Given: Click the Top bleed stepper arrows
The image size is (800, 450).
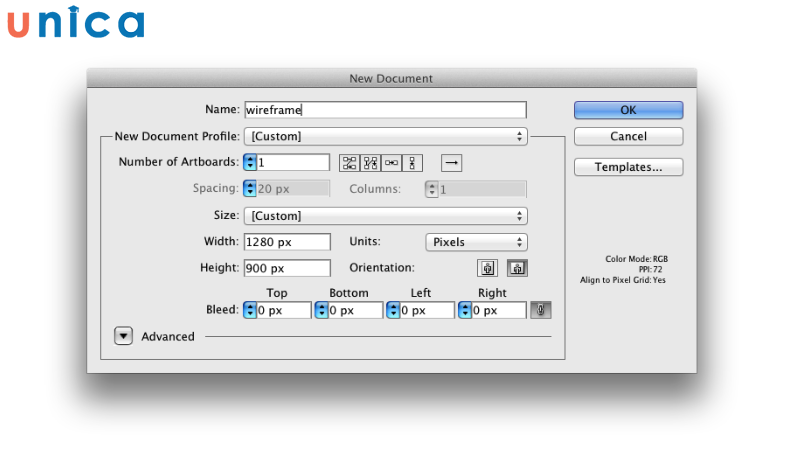Looking at the screenshot, I should [250, 311].
